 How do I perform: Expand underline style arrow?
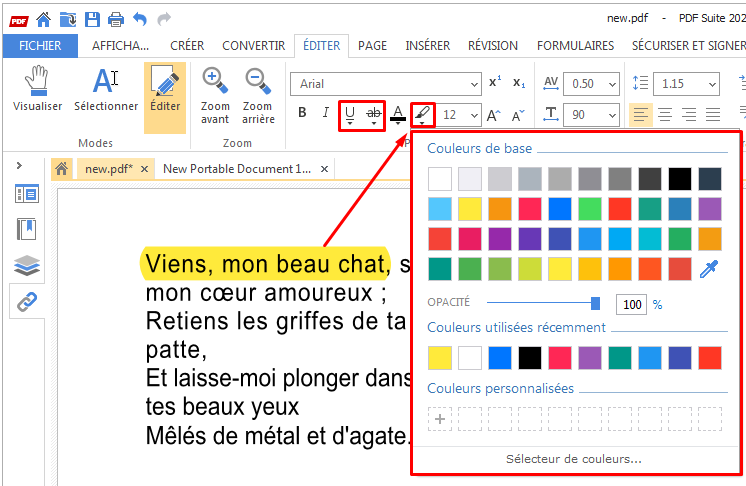tap(350, 123)
